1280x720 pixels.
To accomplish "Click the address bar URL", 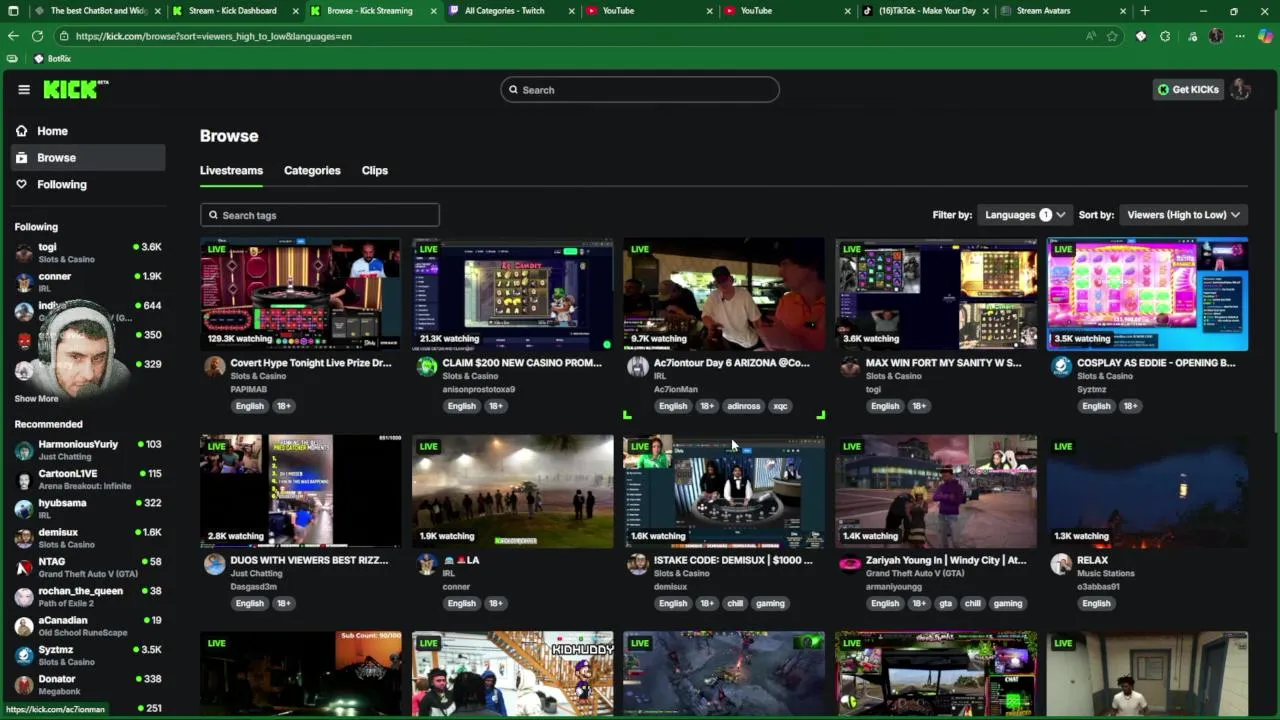I will coord(213,36).
